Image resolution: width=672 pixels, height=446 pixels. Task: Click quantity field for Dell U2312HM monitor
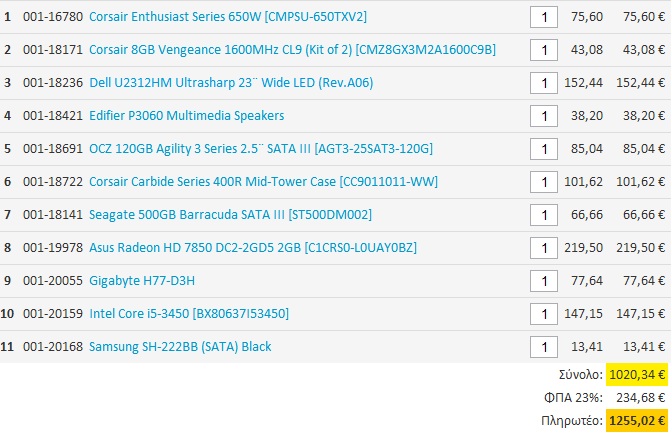[544, 83]
